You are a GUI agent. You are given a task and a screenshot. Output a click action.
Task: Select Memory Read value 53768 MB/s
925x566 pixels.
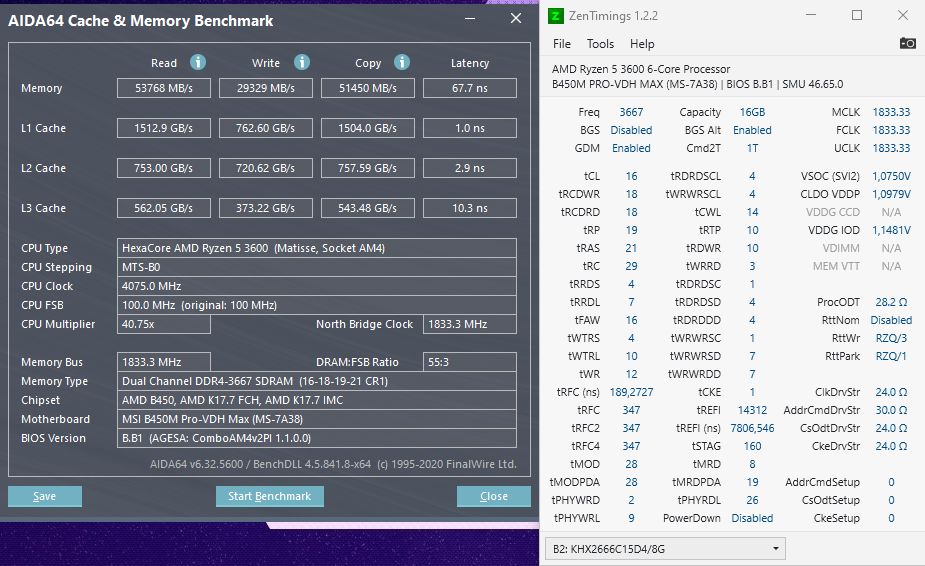click(x=164, y=88)
